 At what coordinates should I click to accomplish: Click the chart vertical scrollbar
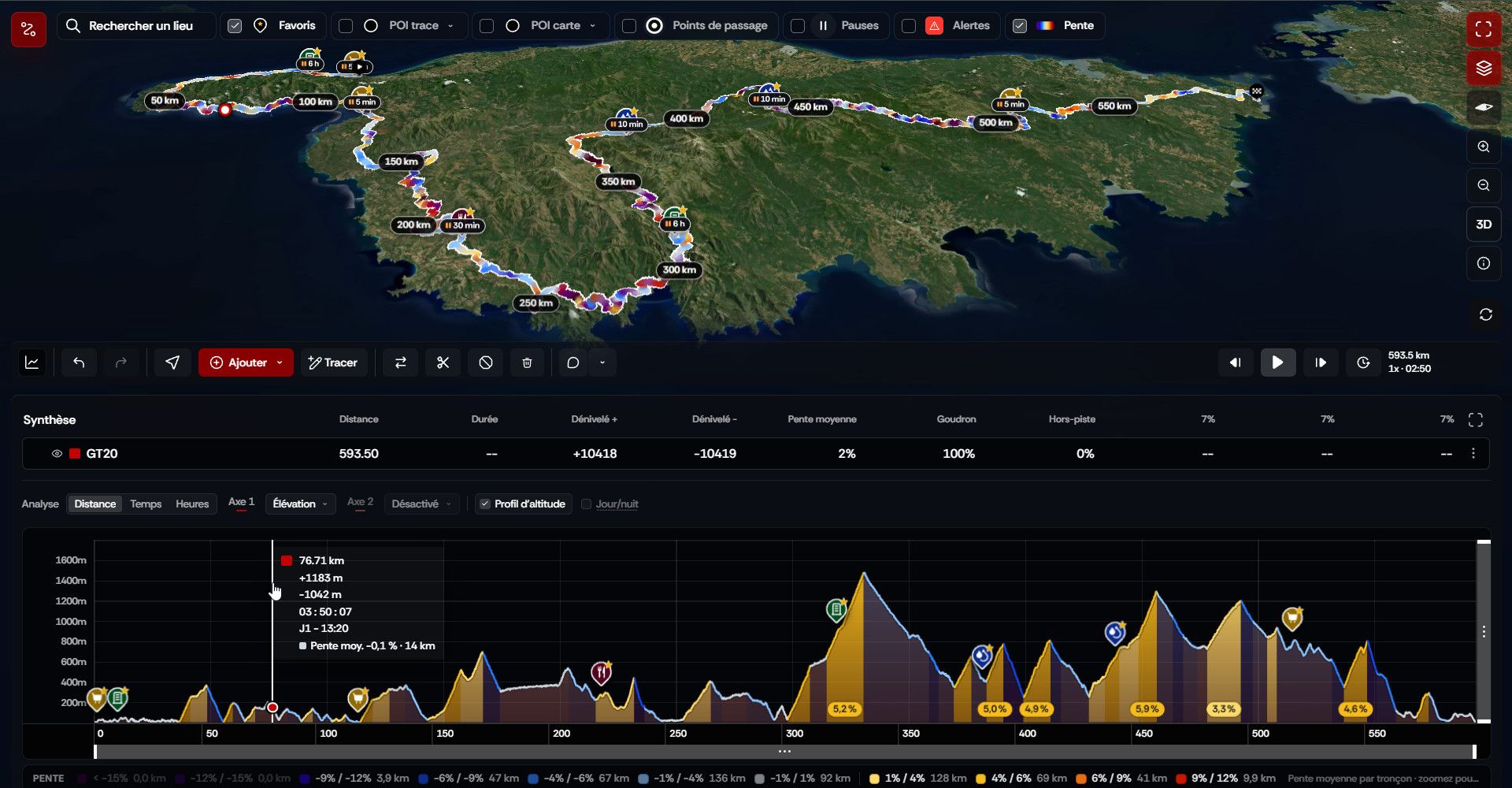[x=1484, y=631]
